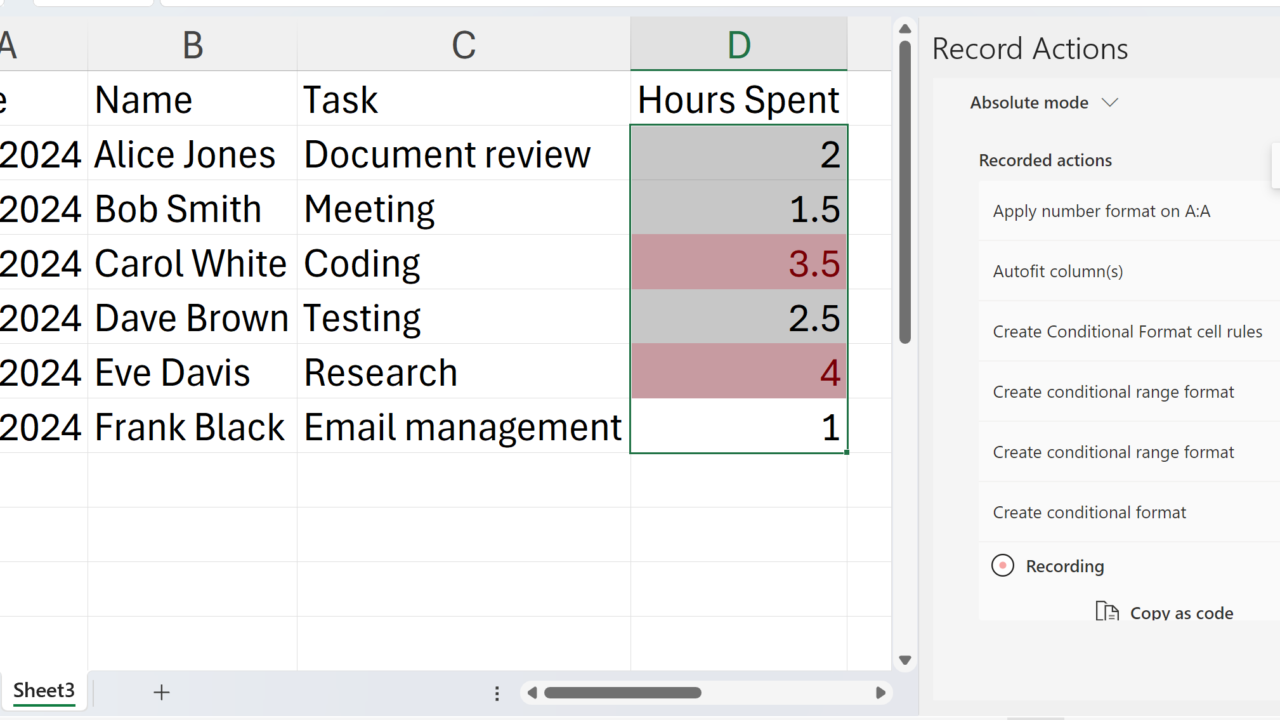Click the 'Hours Spent' header cell

click(738, 100)
